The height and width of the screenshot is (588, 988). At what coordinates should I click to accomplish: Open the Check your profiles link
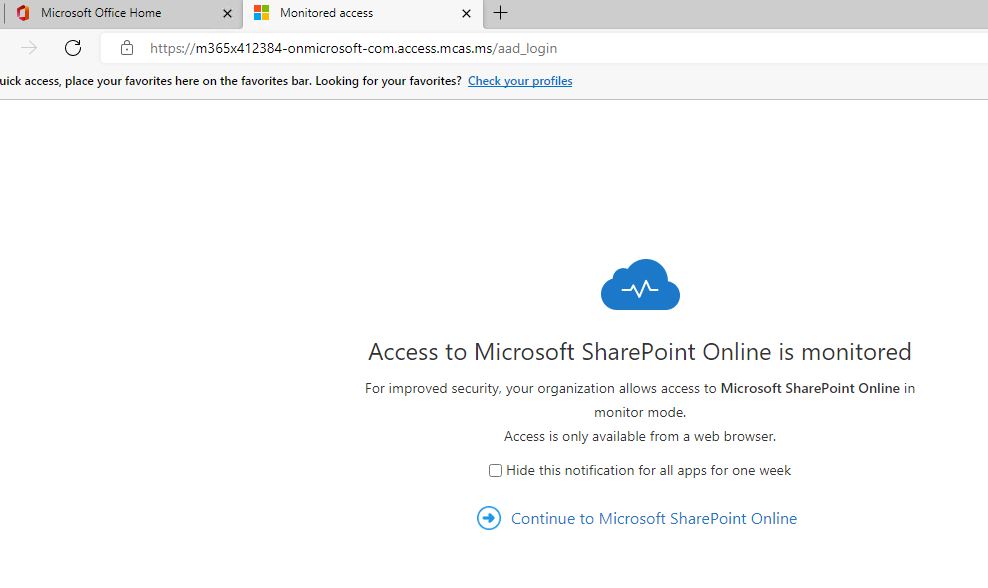click(x=520, y=81)
